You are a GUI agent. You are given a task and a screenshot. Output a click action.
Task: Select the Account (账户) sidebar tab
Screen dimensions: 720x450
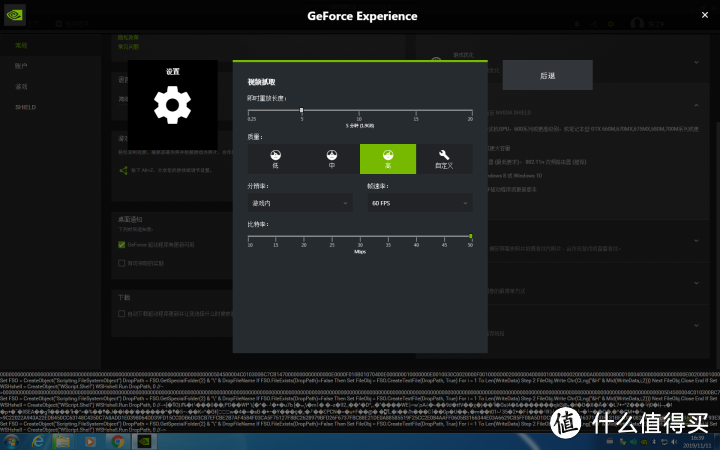[x=21, y=66]
